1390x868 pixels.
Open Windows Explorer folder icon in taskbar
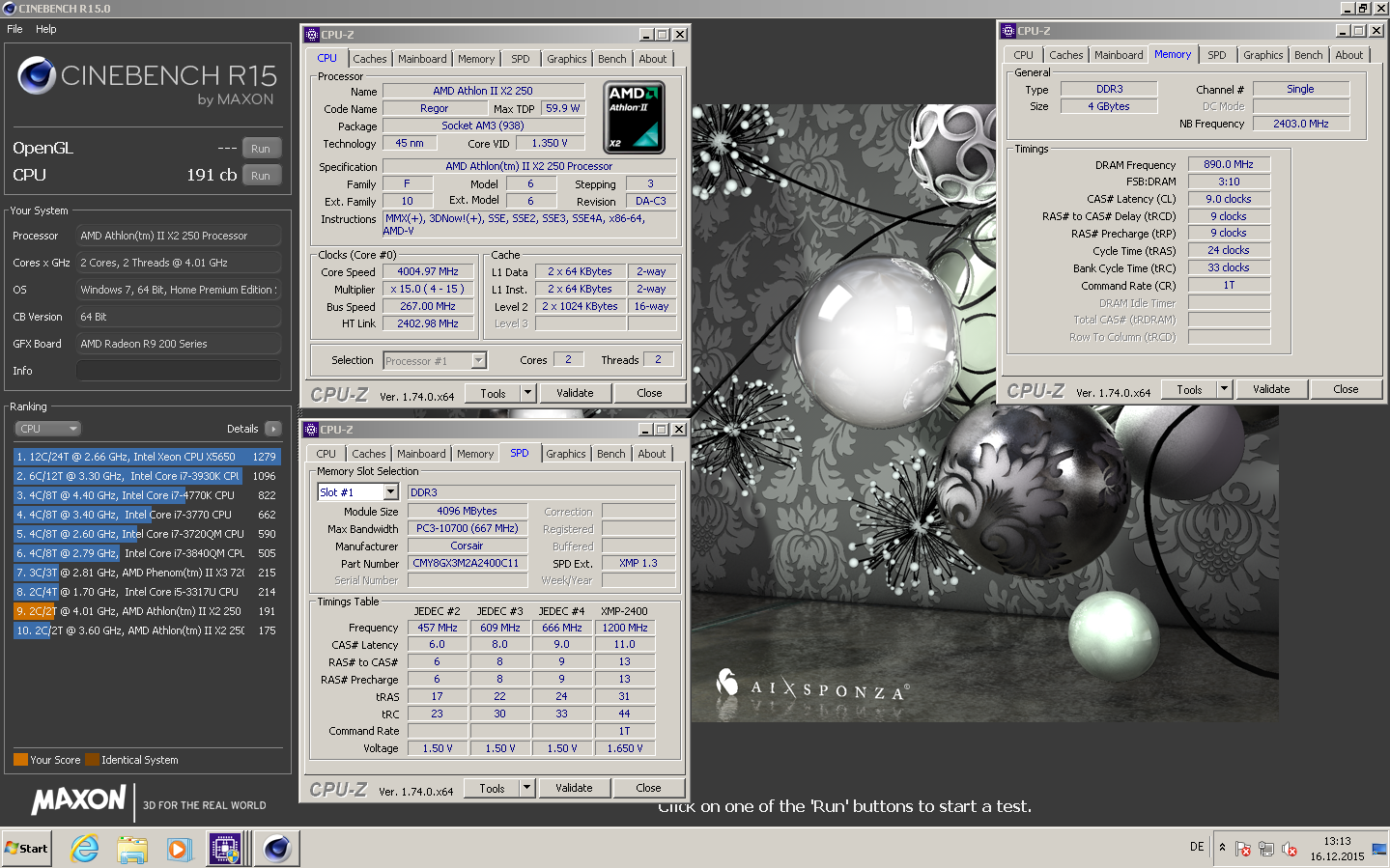pyautogui.click(x=132, y=849)
